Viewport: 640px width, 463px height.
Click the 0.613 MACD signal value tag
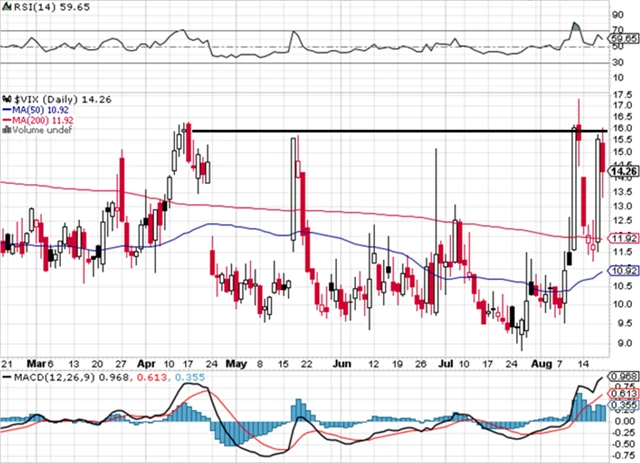[624, 391]
